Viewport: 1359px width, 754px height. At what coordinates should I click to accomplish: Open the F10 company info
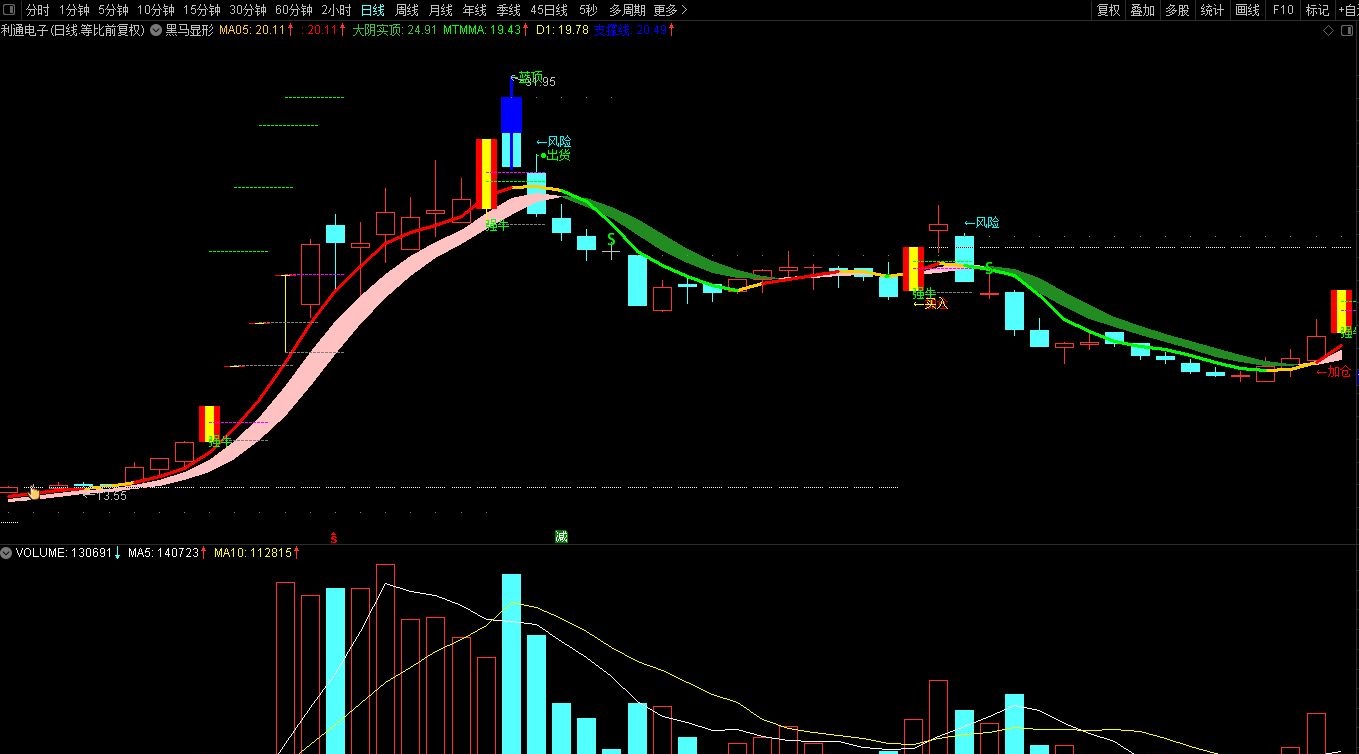tap(1282, 10)
